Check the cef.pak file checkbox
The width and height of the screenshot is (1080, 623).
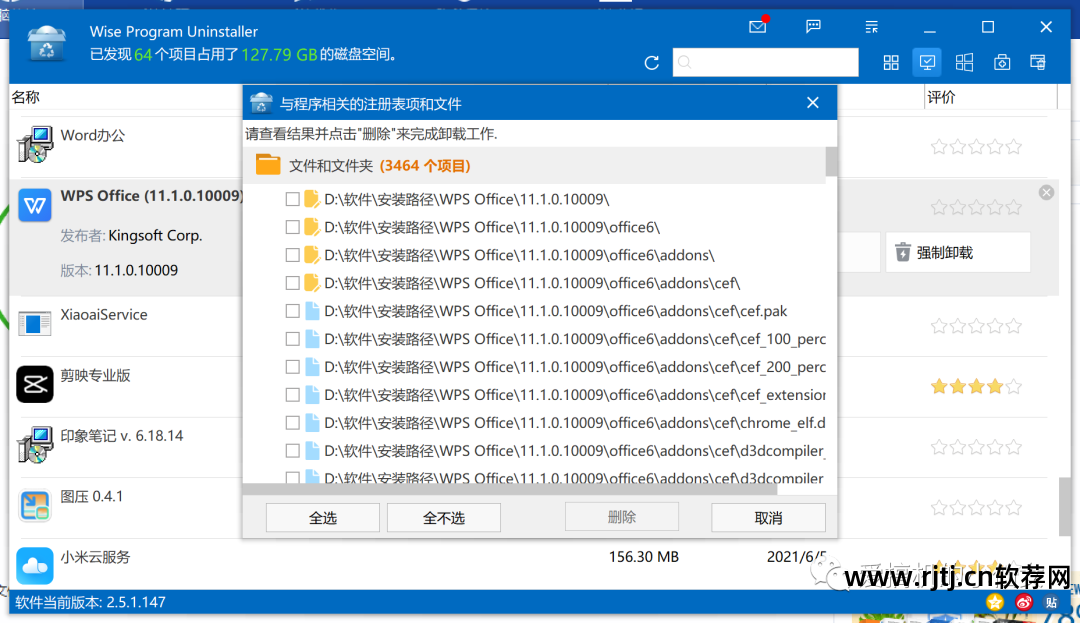tap(292, 310)
